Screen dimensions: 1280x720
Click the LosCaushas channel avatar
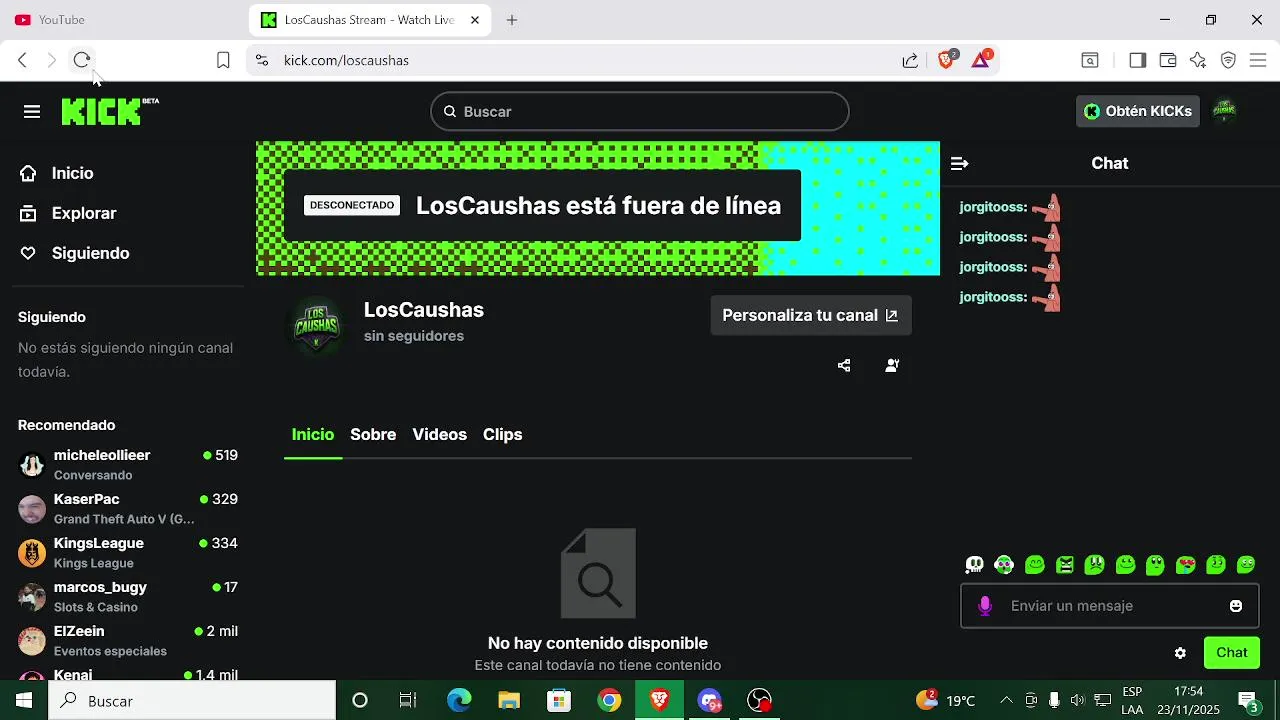point(316,325)
